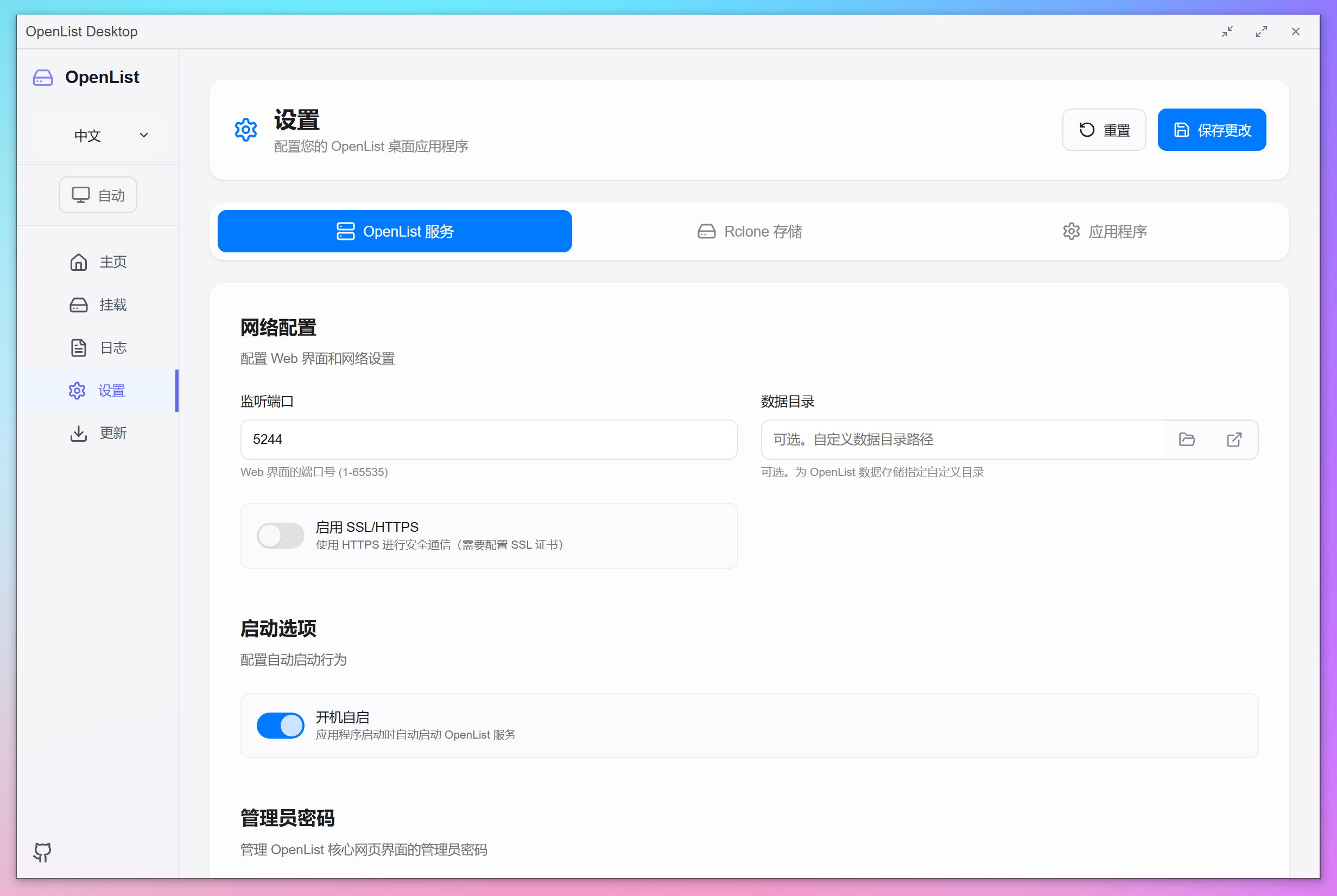Expand the language selector chevron
The width and height of the screenshot is (1337, 896).
click(143, 136)
